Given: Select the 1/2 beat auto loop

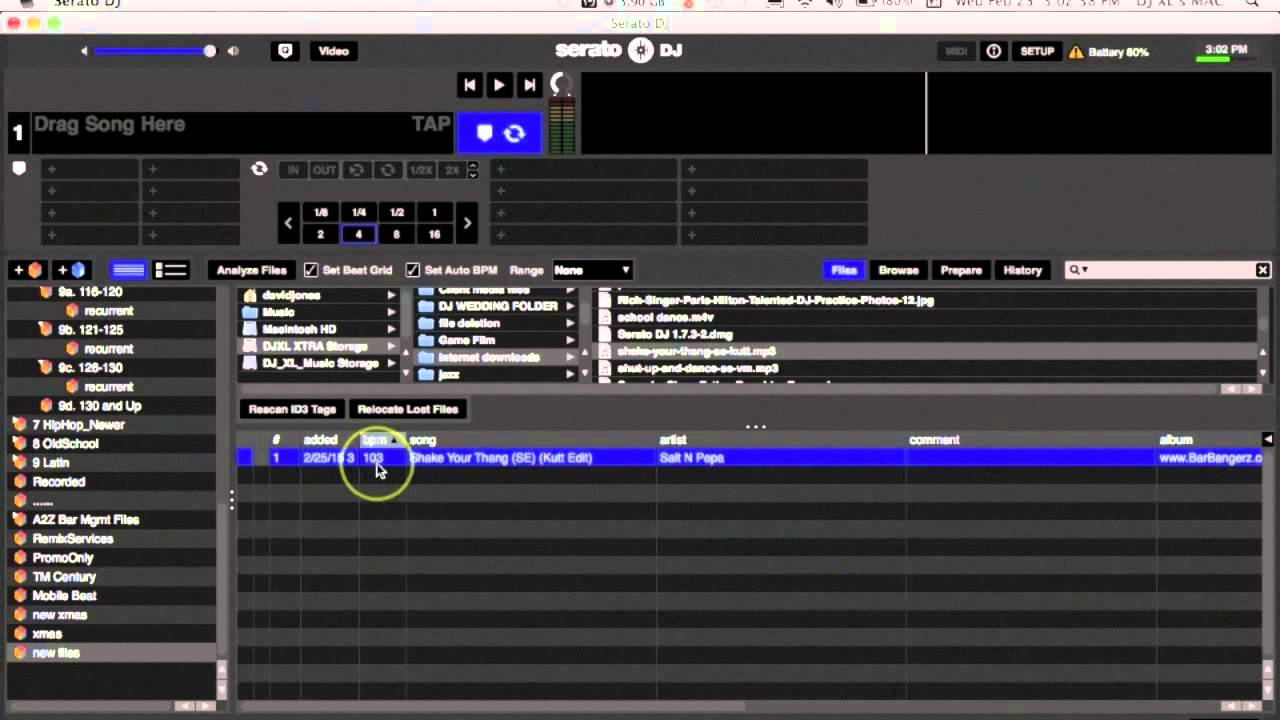Looking at the screenshot, I should coord(397,213).
